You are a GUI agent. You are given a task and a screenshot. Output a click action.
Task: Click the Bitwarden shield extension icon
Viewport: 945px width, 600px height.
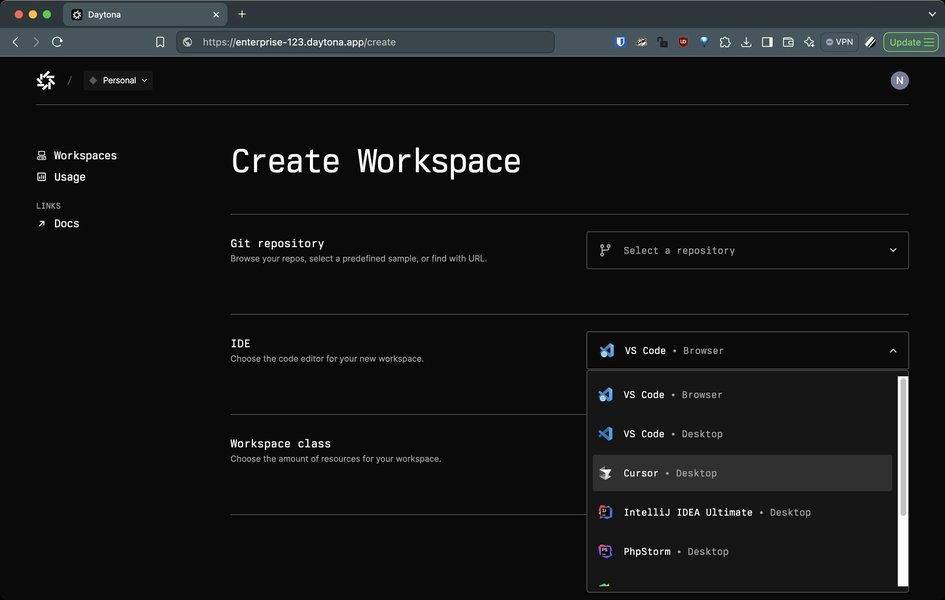pos(620,42)
